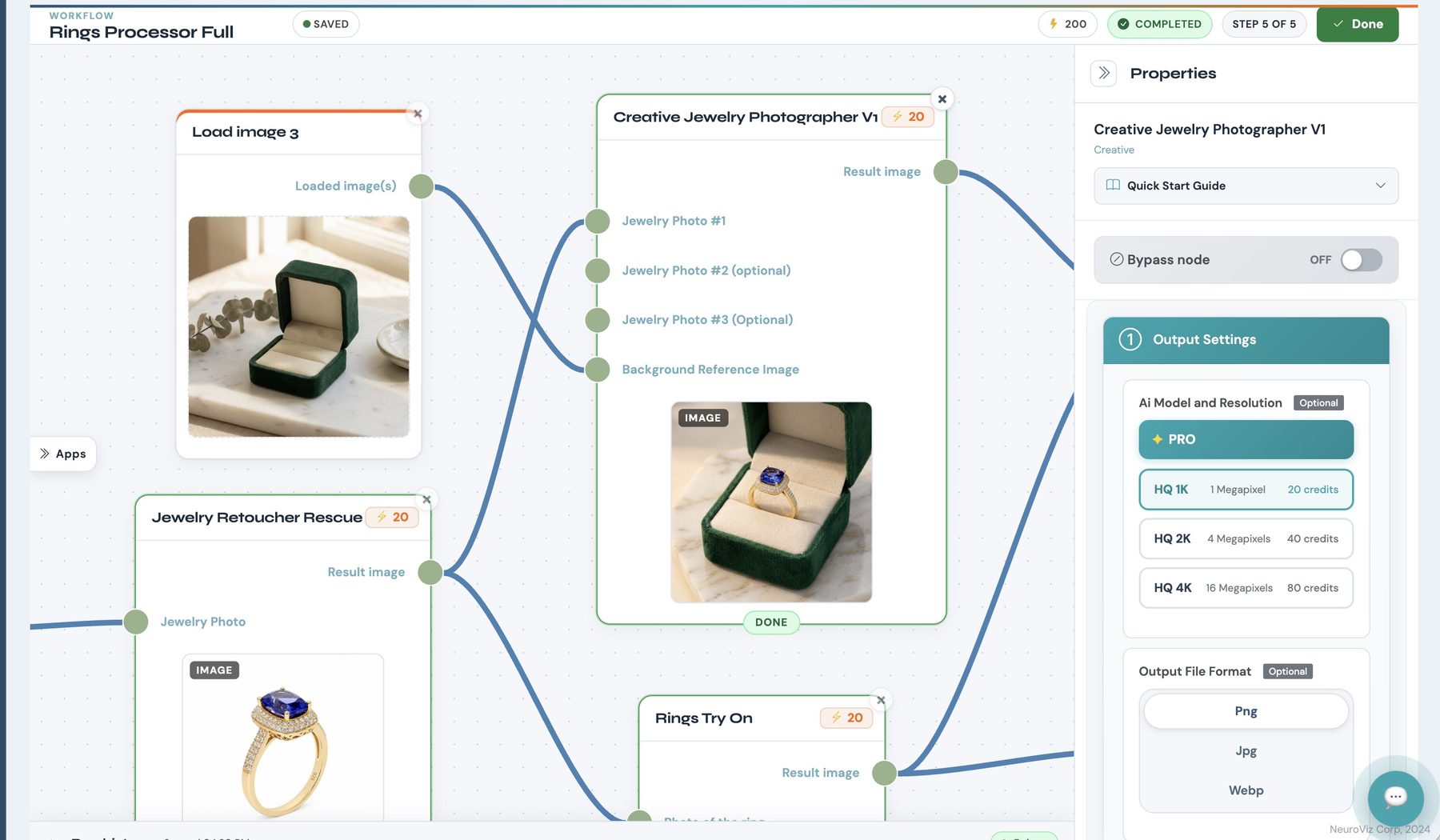Choose the HQ 4K 16 Megapixels option
This screenshot has width=1440, height=840.
pos(1246,588)
